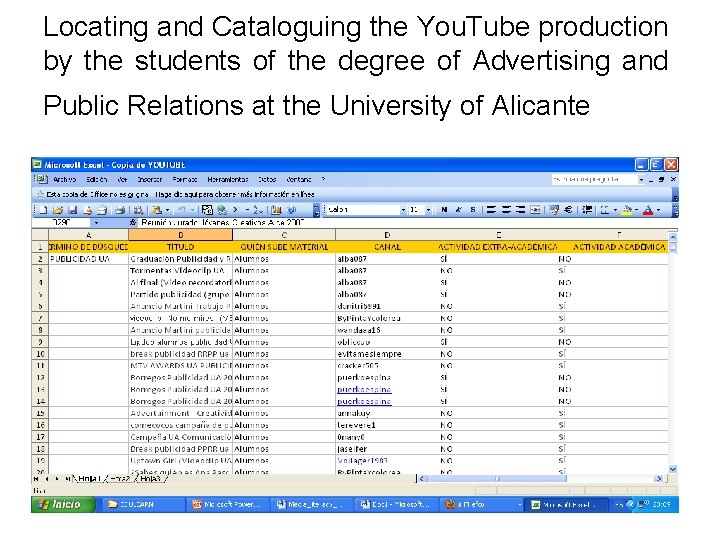Open the Ventana menu

(x=298, y=180)
